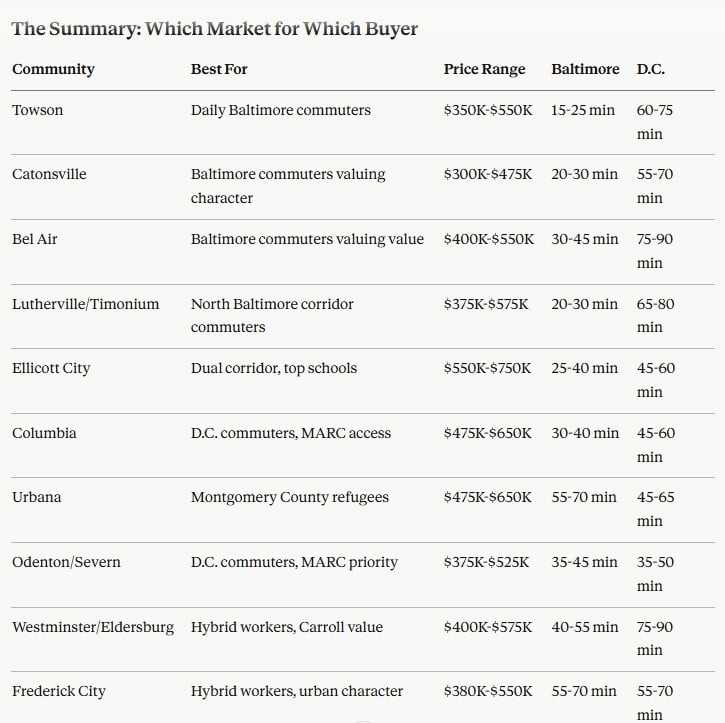Click 'Hybrid workers, urban character' cell
This screenshot has width=725, height=723.
297,691
